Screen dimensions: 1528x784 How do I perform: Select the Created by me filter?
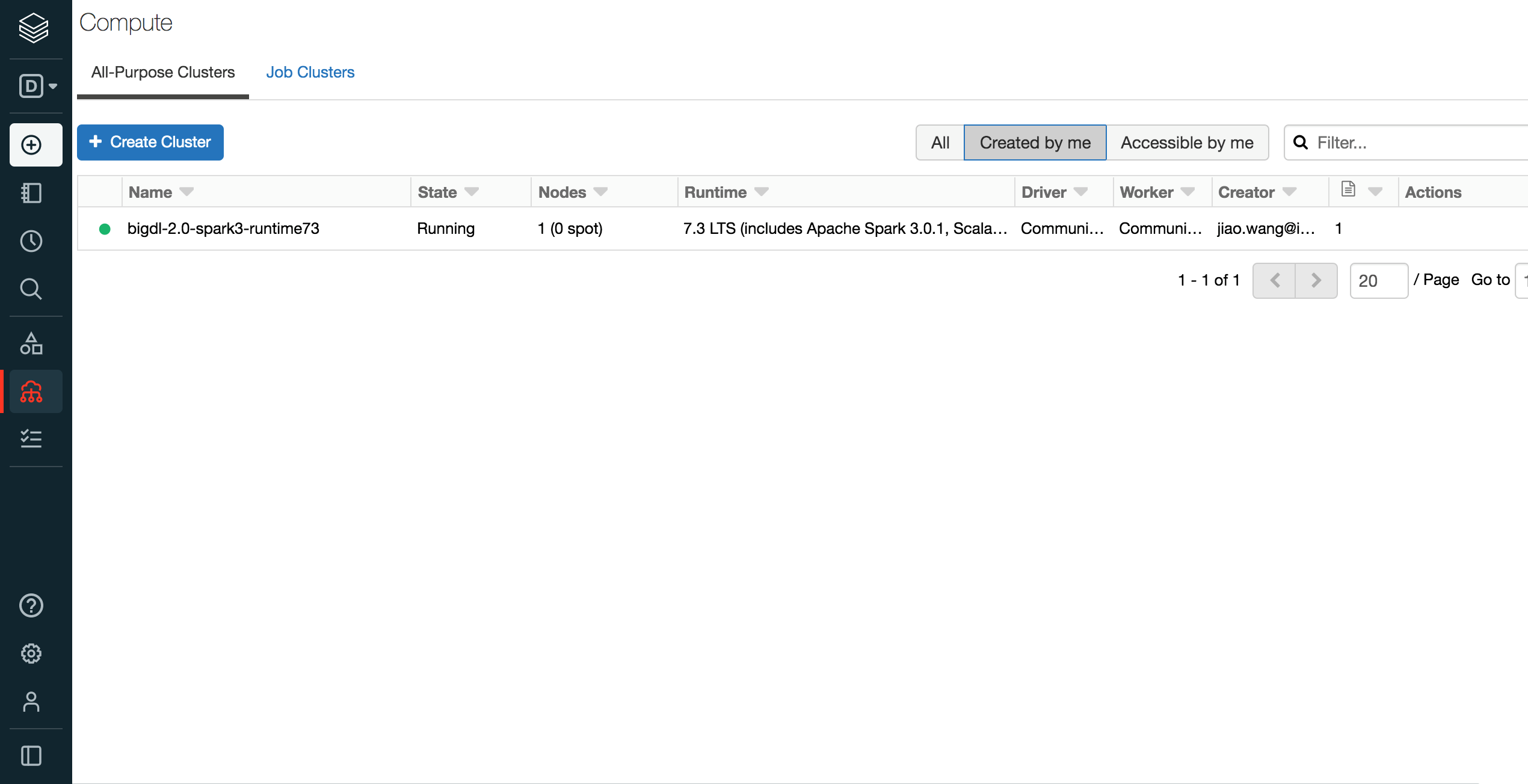click(1035, 142)
